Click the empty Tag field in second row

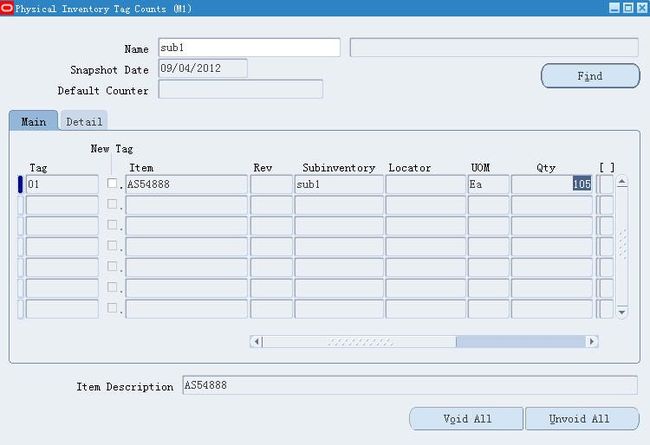62,205
